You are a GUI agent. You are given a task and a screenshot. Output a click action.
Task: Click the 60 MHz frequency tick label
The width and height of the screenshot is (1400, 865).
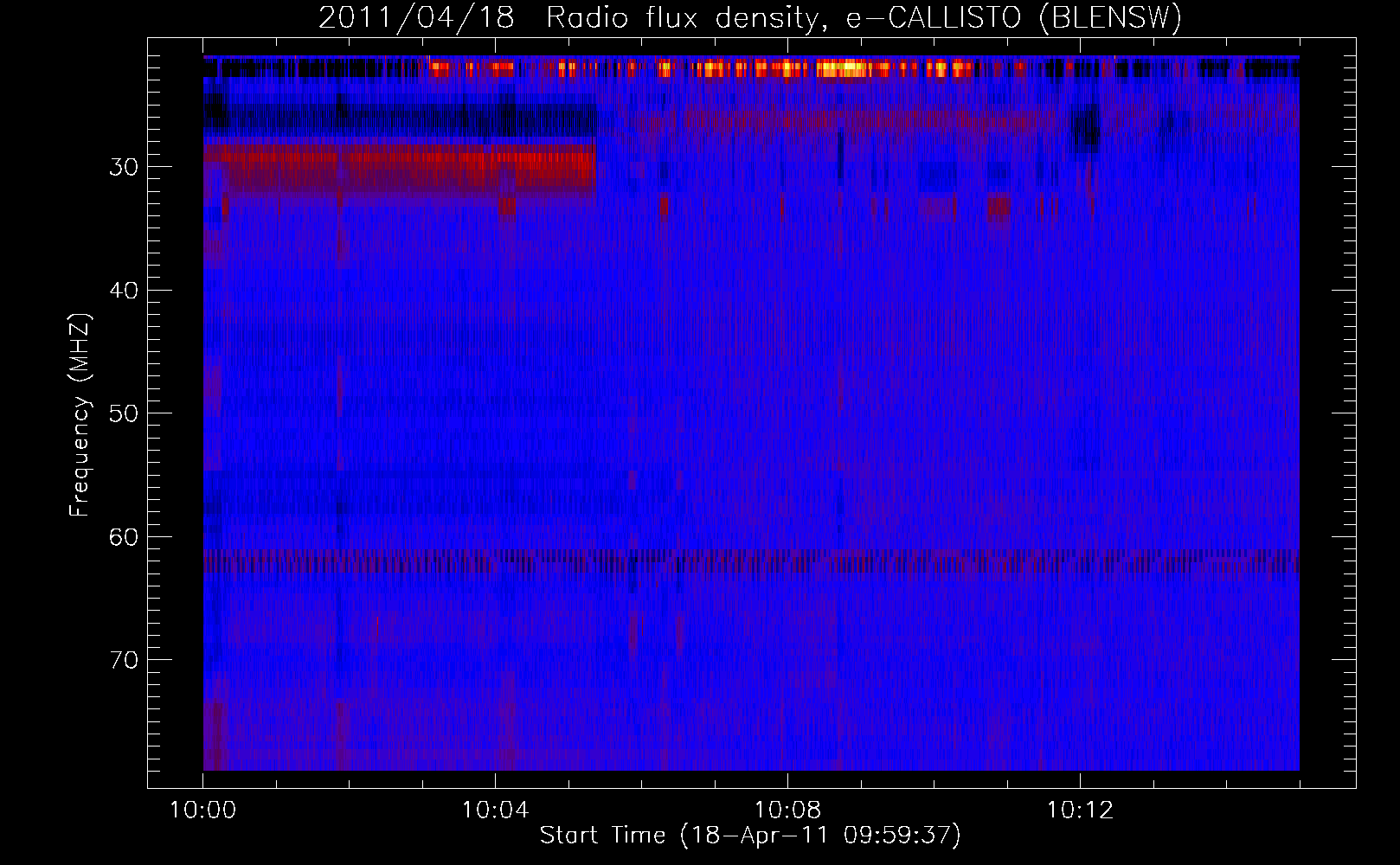[x=124, y=537]
